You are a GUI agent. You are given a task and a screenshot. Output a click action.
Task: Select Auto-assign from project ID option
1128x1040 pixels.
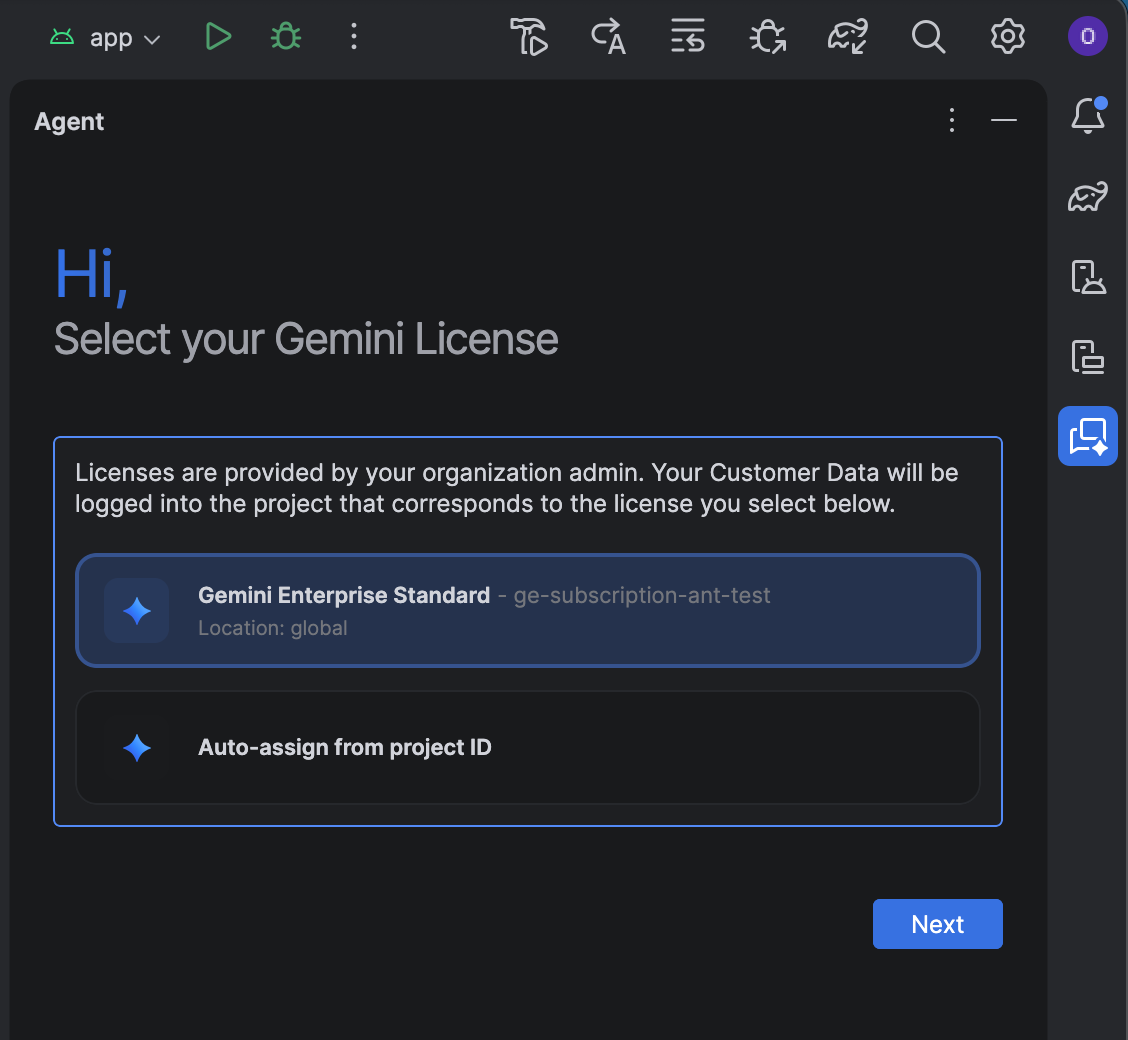tap(528, 747)
